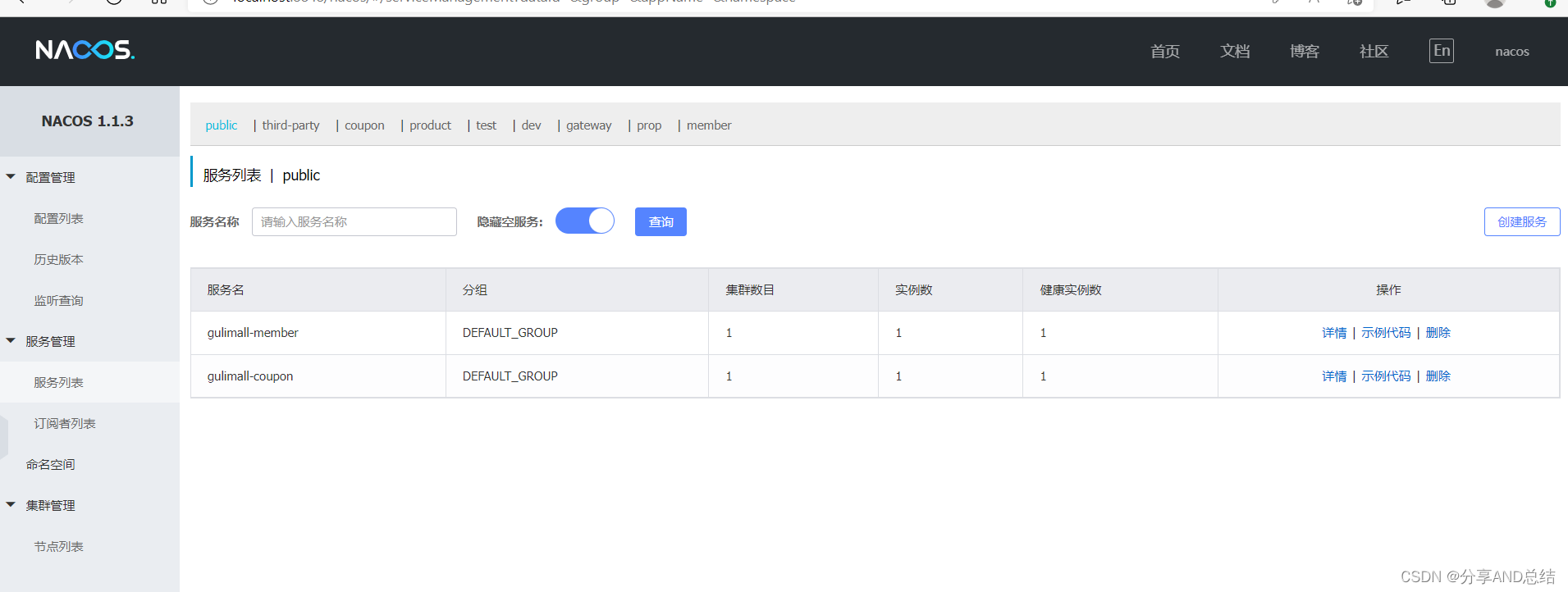This screenshot has width=1568, height=592.
Task: Open 历史版本 in the sidebar
Action: point(58,259)
